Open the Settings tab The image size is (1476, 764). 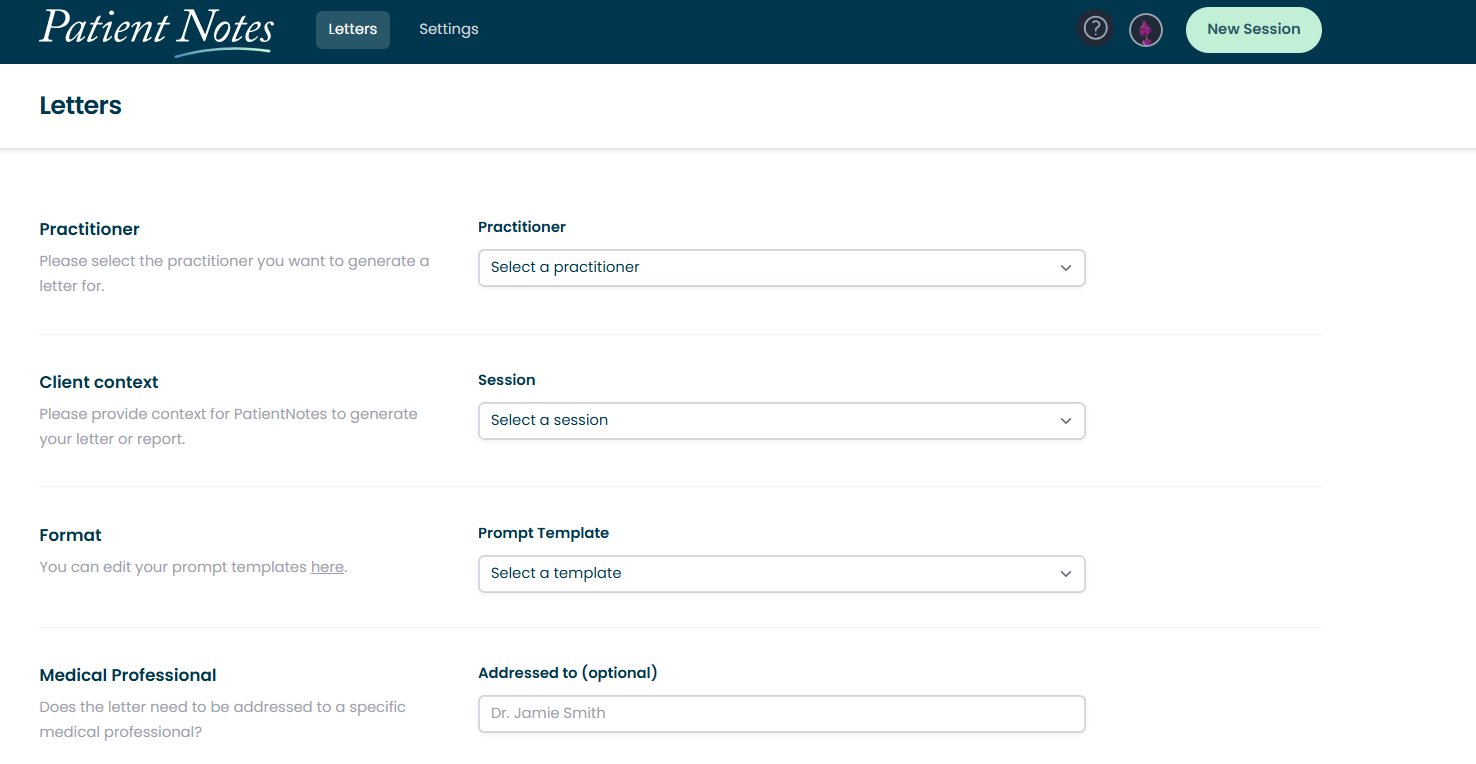point(449,29)
